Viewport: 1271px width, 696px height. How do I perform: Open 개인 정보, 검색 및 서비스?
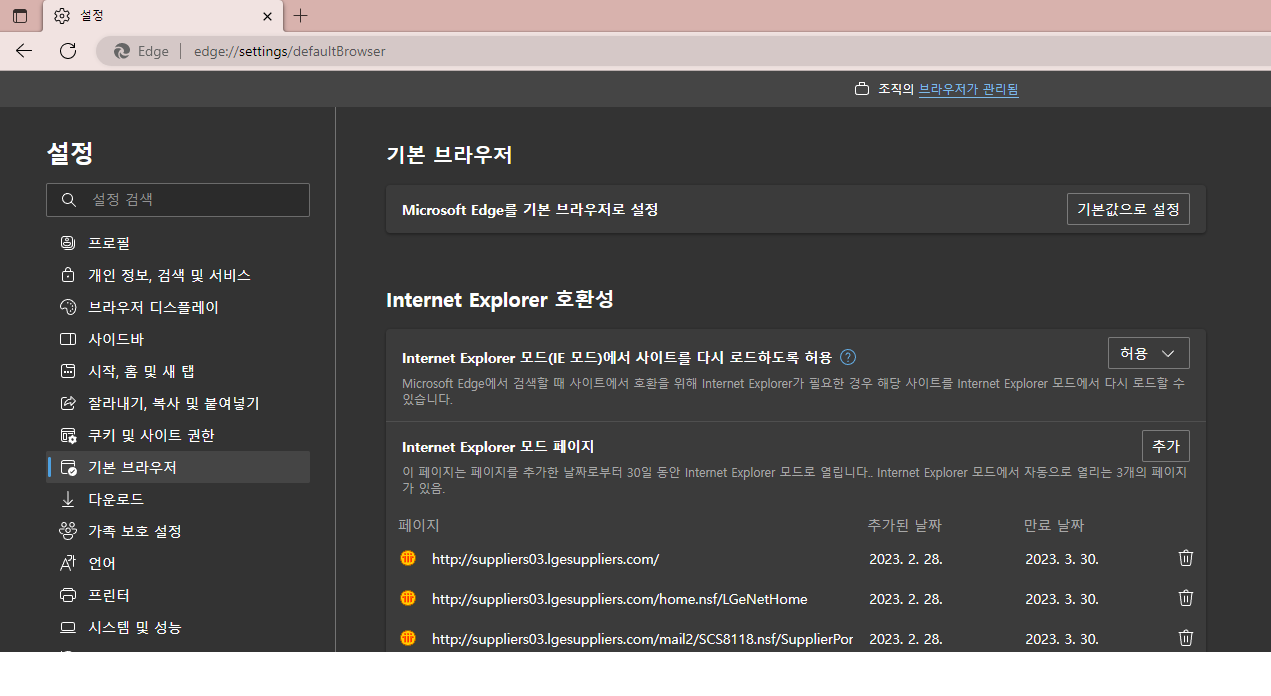click(178, 275)
